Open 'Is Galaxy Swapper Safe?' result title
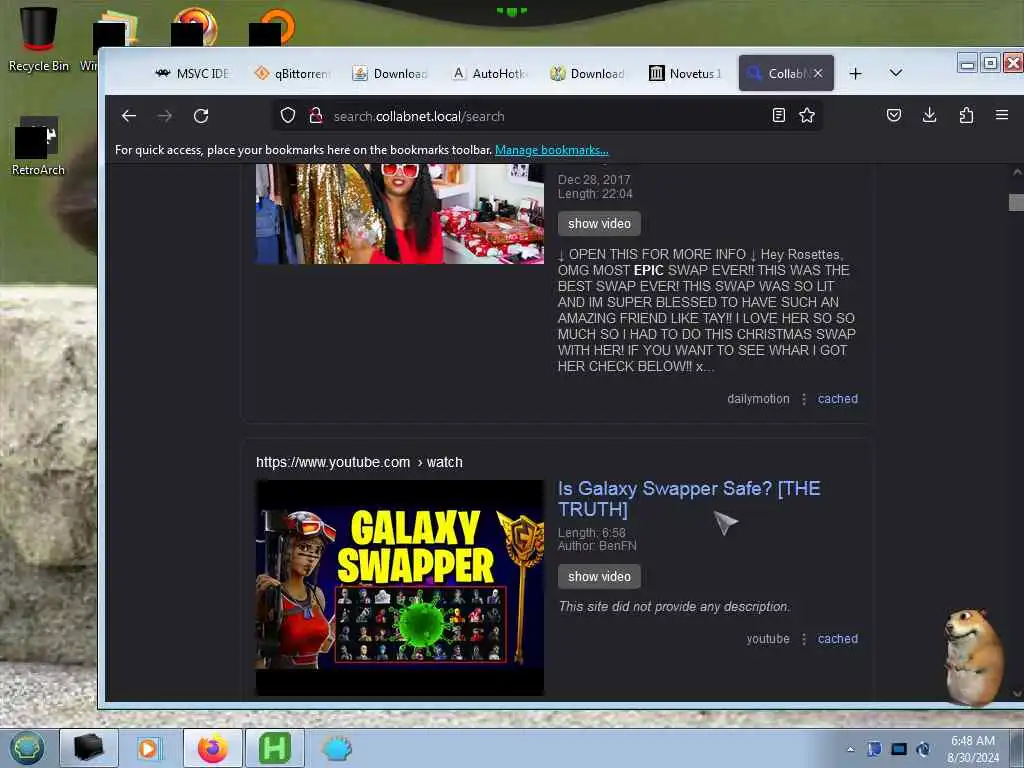Image resolution: width=1024 pixels, height=768 pixels. click(689, 498)
